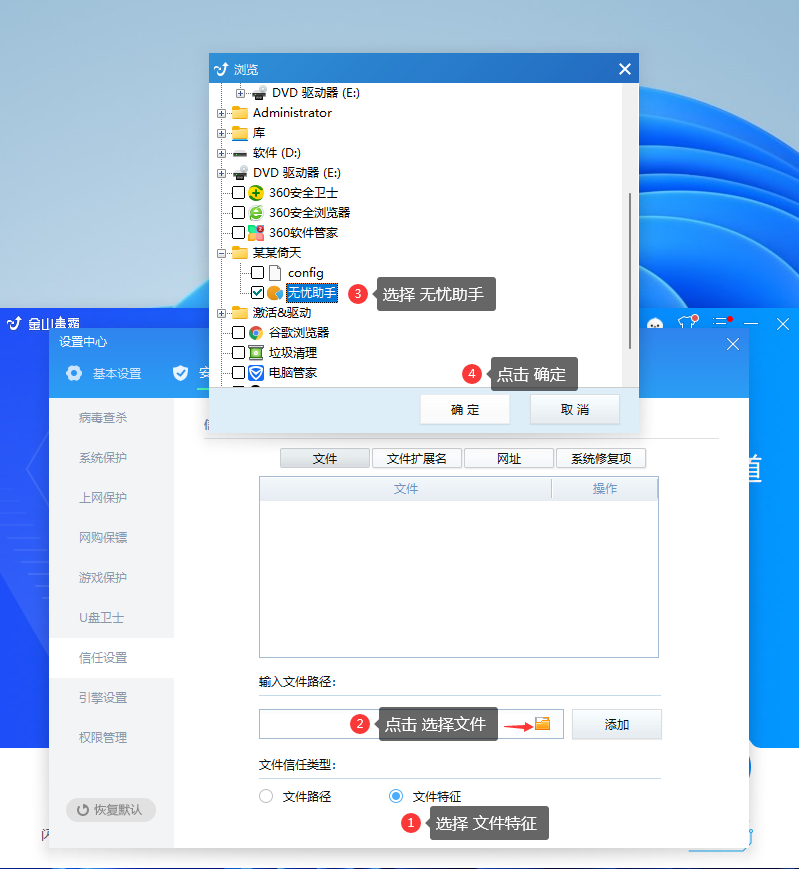Check the 电脑管家 checkbox

click(x=238, y=372)
